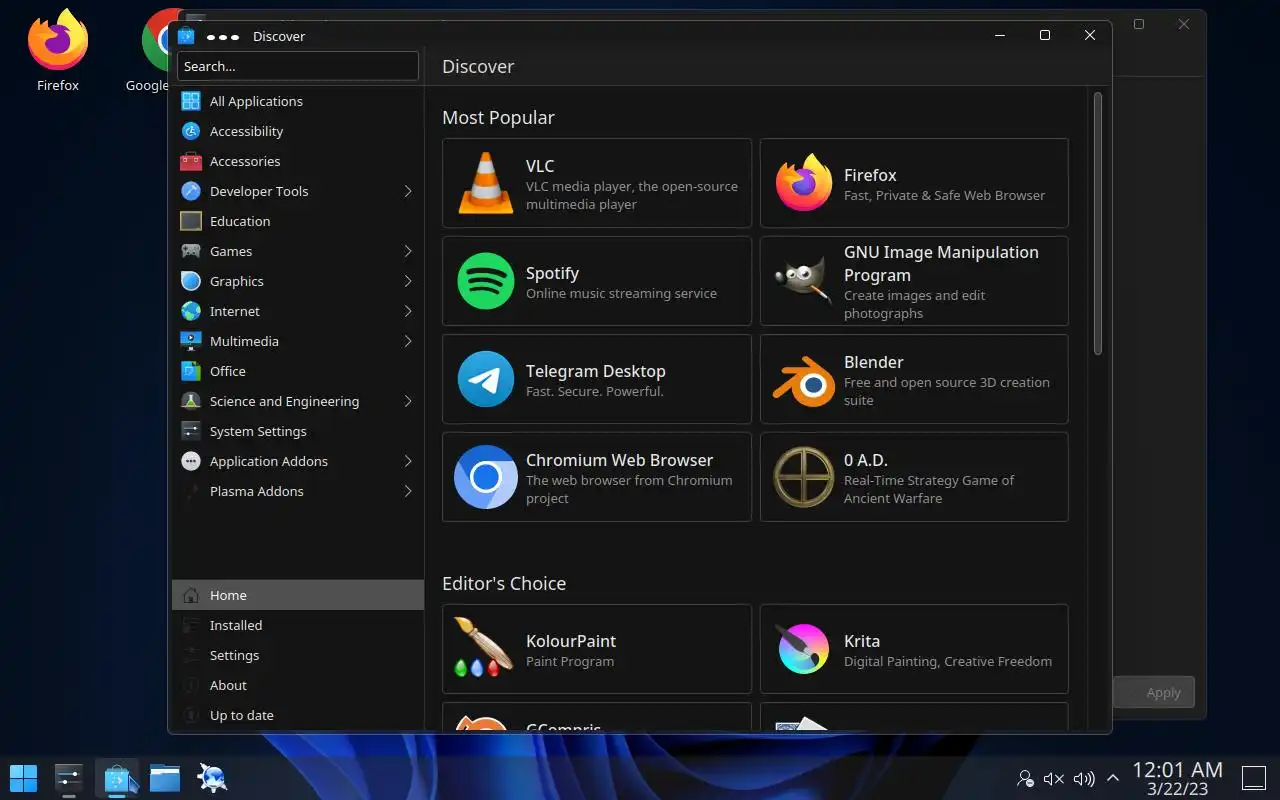Click the Education category icon

191,221
